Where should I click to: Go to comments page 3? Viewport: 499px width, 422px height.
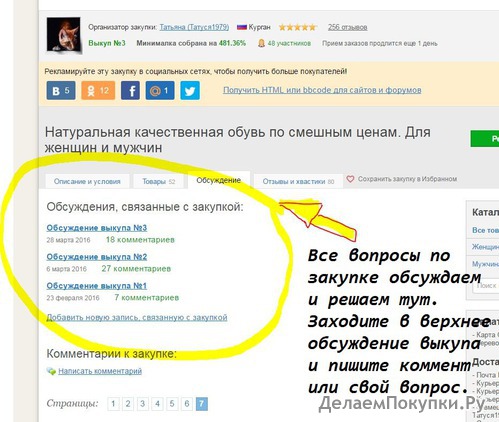click(142, 404)
